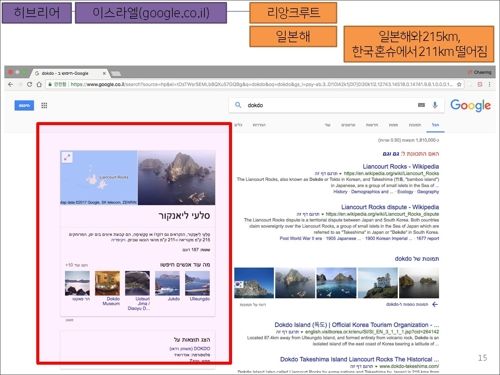Open image result with Korean flag

click(x=254, y=283)
